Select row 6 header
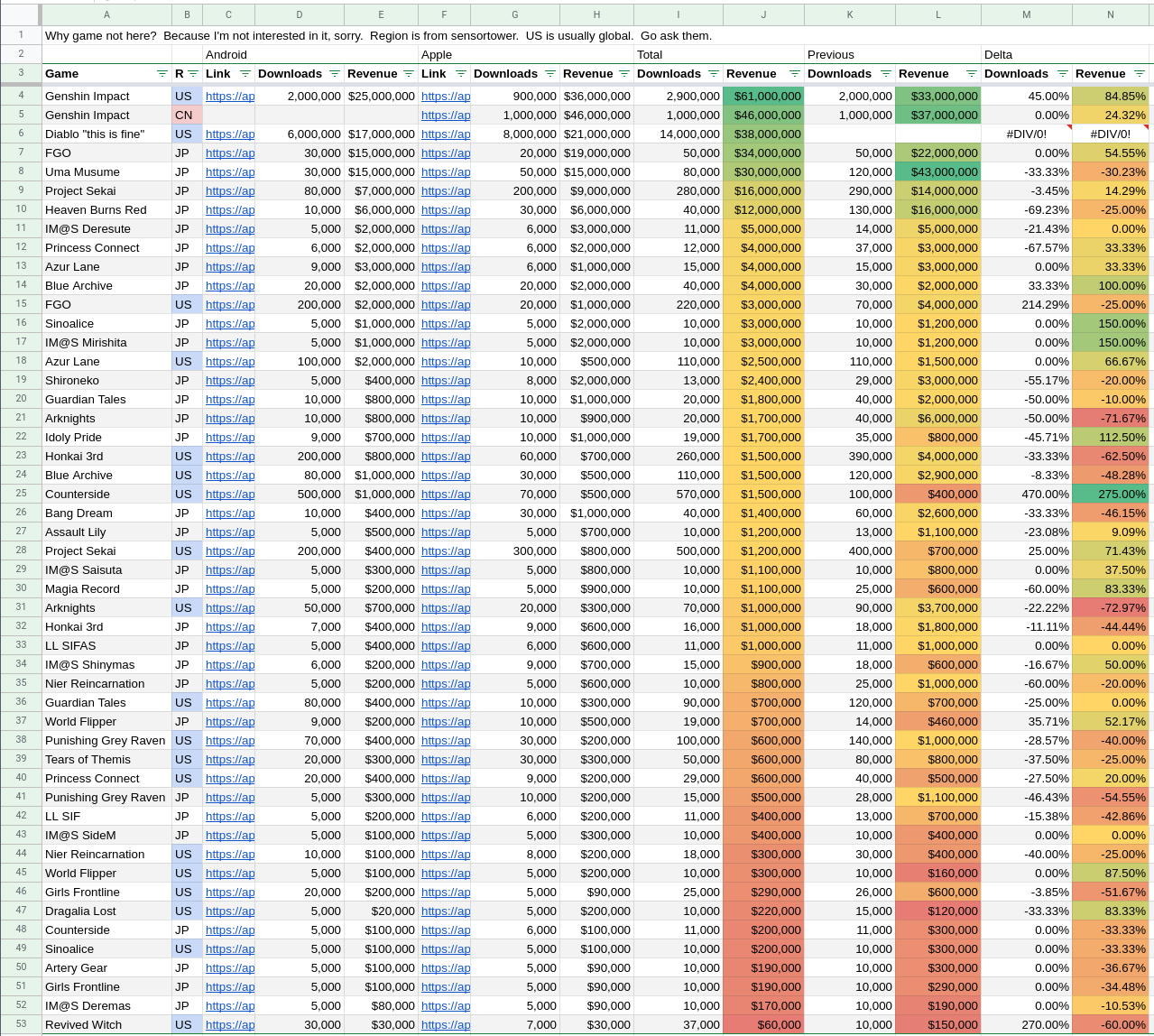The height and width of the screenshot is (1036, 1154). [x=21, y=134]
